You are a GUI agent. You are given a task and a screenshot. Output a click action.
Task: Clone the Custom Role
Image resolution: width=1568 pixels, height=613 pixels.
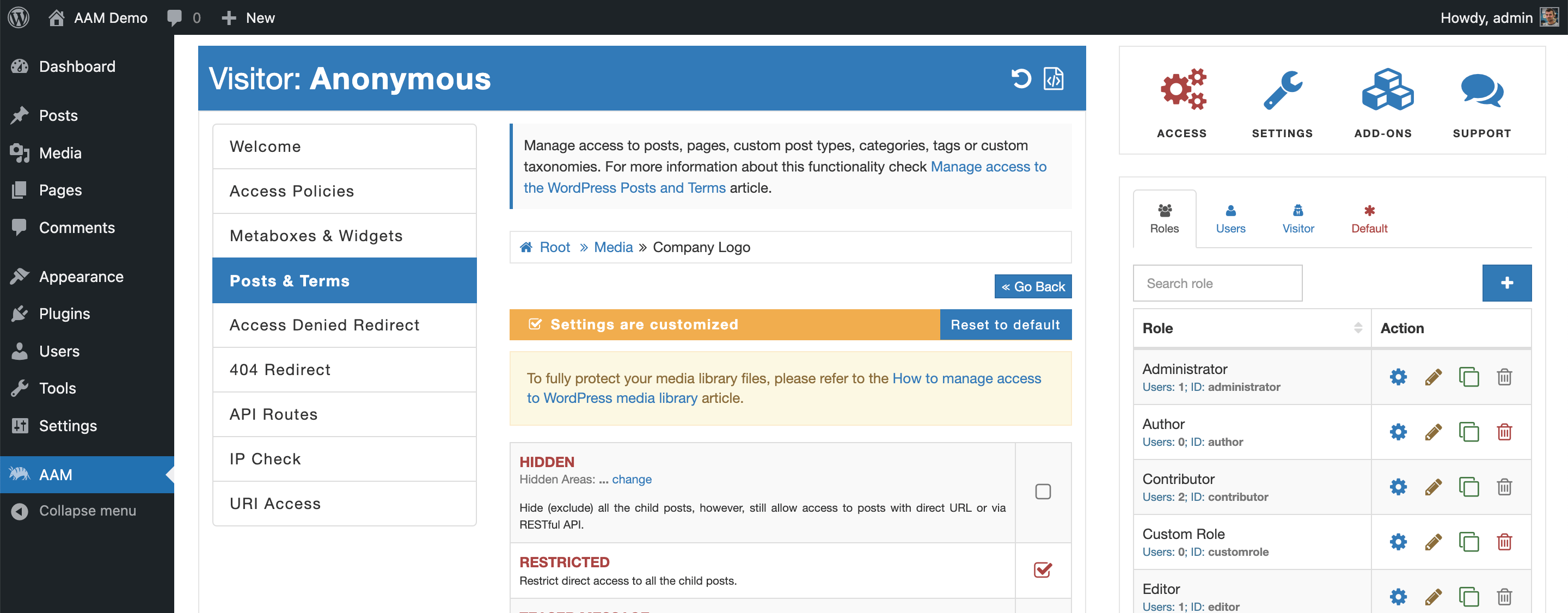pos(1469,541)
